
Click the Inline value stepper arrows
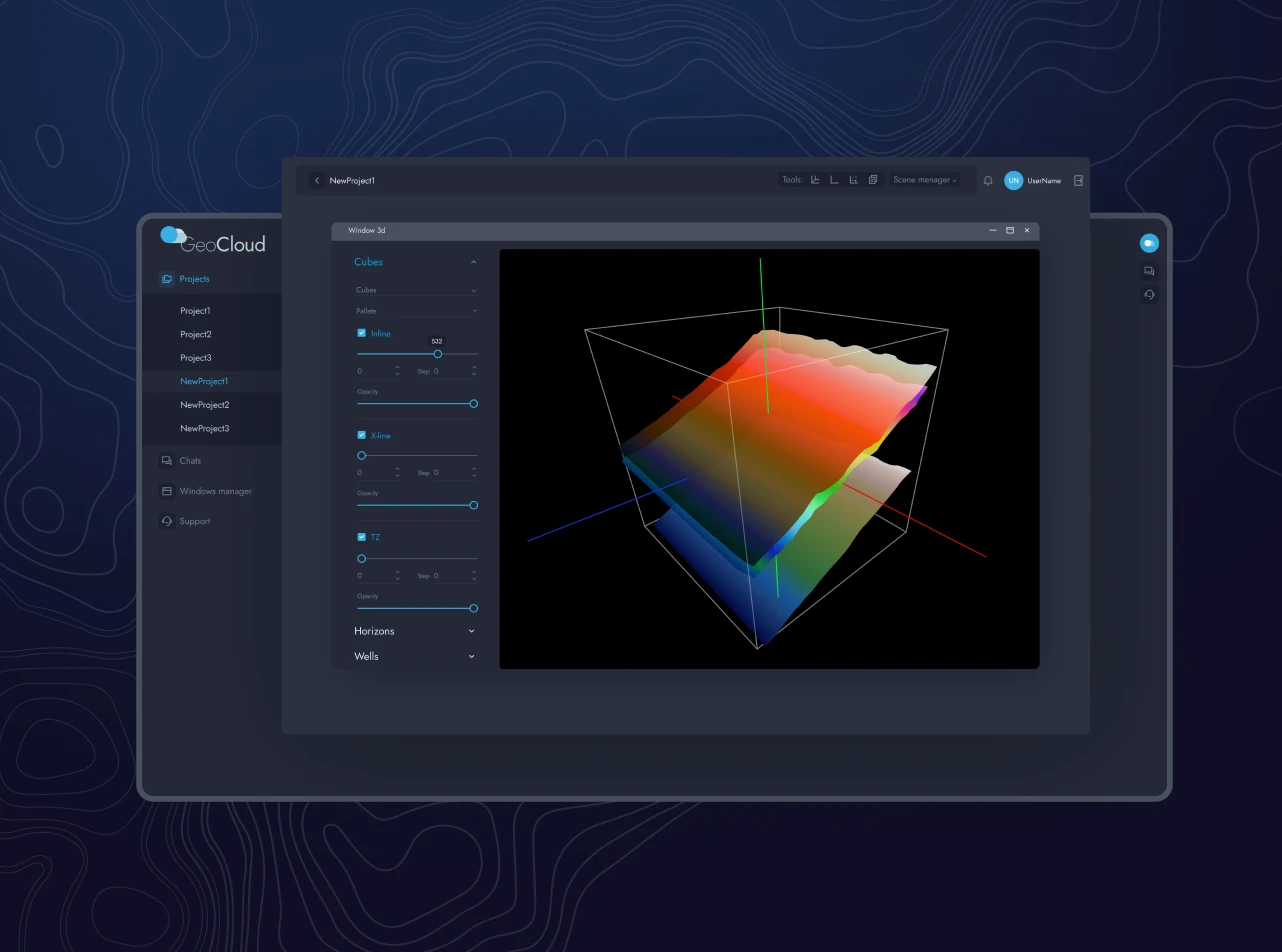[398, 371]
